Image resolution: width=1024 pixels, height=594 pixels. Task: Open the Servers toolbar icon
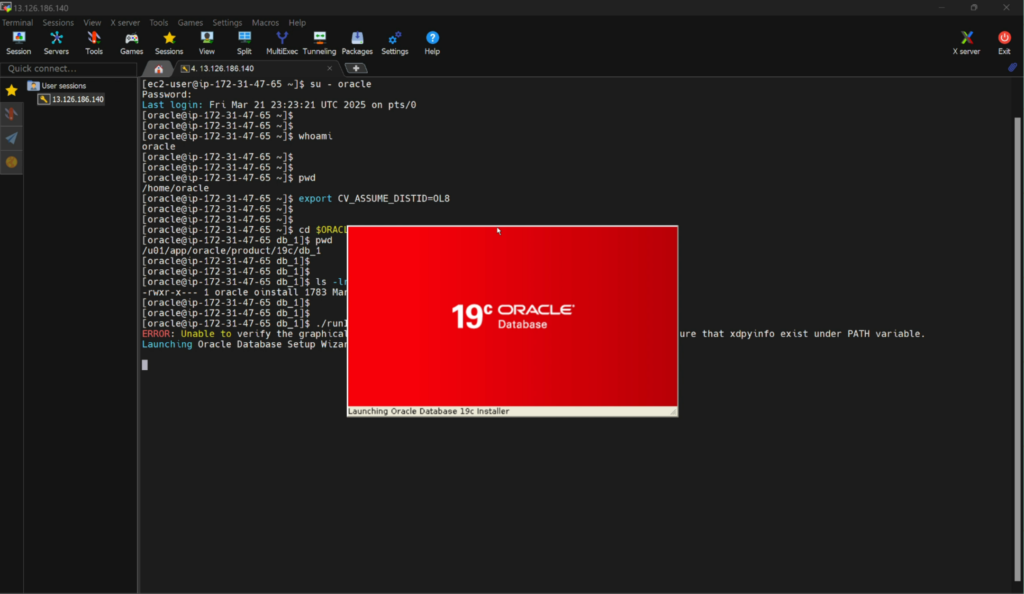56,43
